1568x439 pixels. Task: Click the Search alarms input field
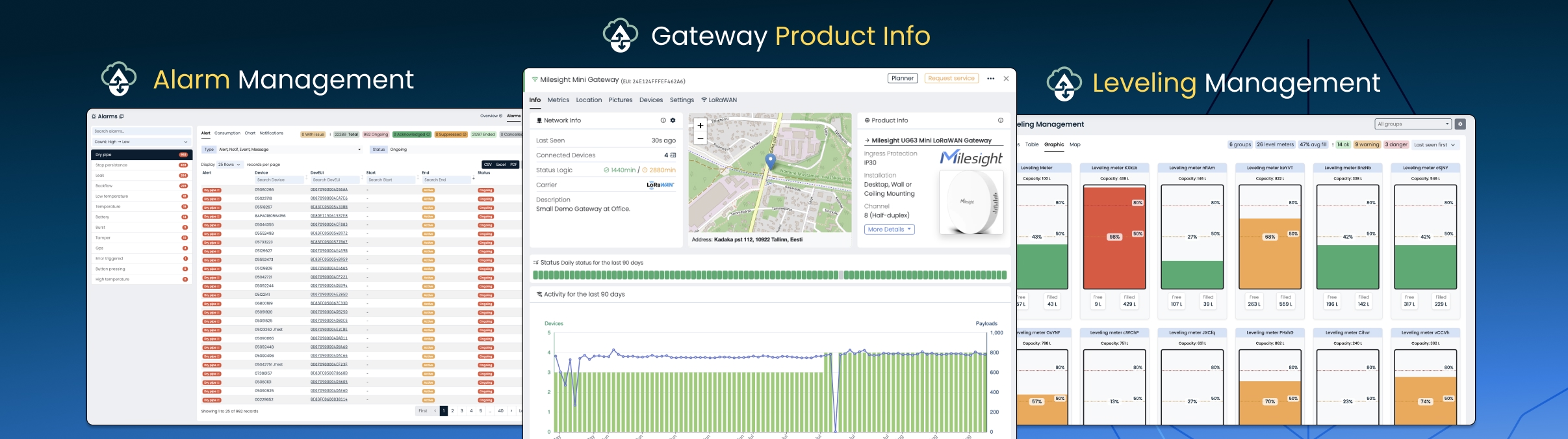[141, 131]
